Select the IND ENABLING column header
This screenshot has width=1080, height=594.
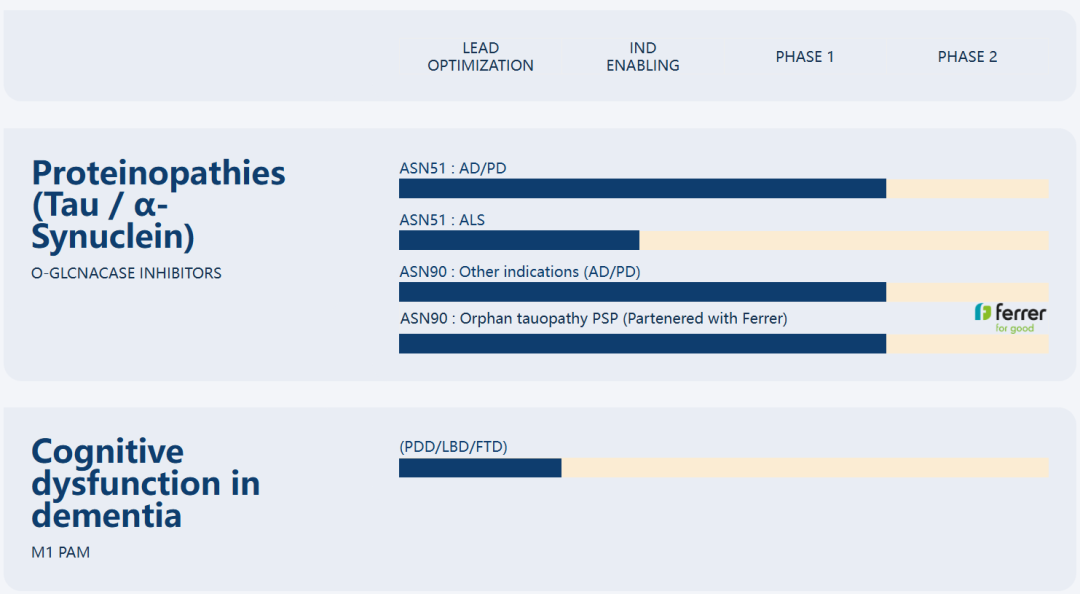click(x=642, y=57)
